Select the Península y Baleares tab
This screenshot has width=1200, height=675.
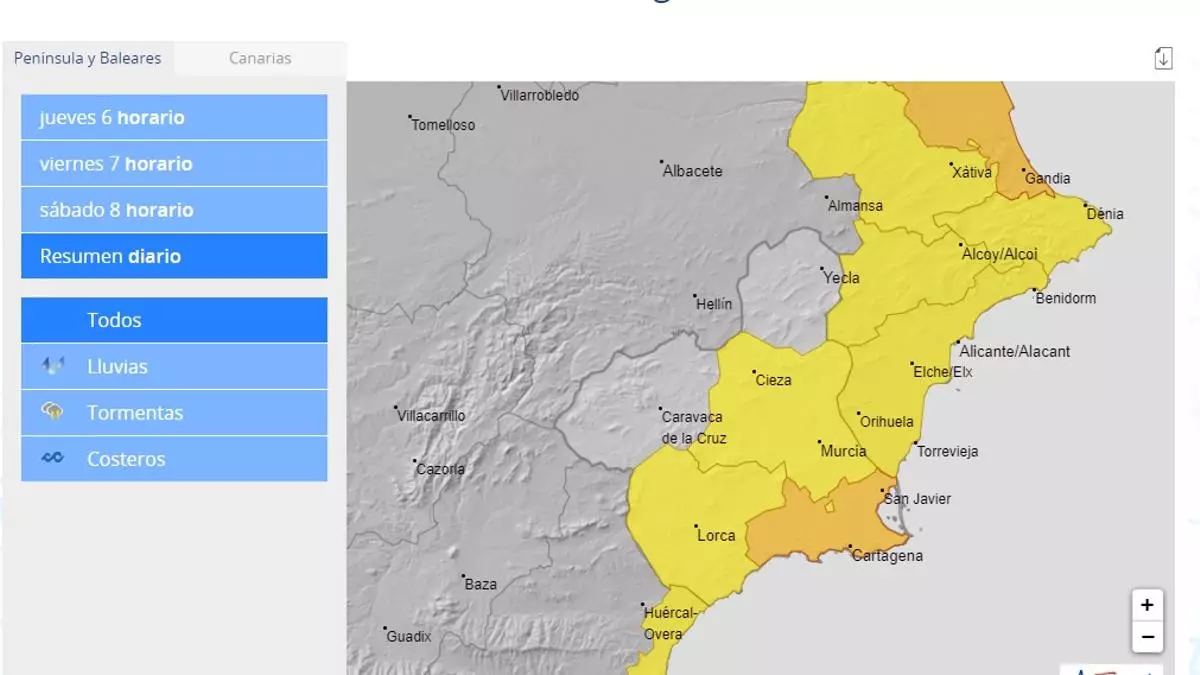coord(88,58)
